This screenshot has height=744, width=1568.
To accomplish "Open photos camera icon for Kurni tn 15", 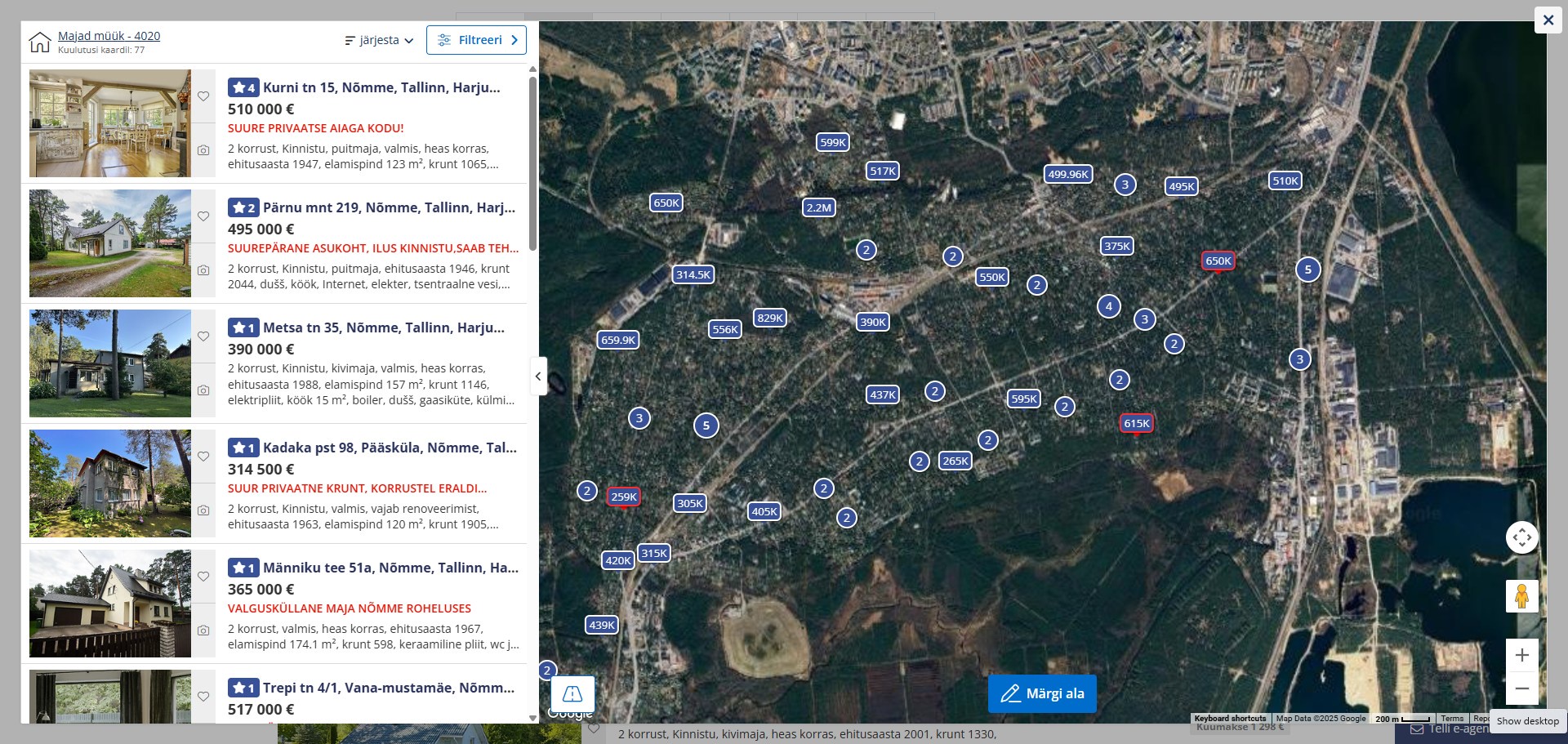I will [x=203, y=150].
